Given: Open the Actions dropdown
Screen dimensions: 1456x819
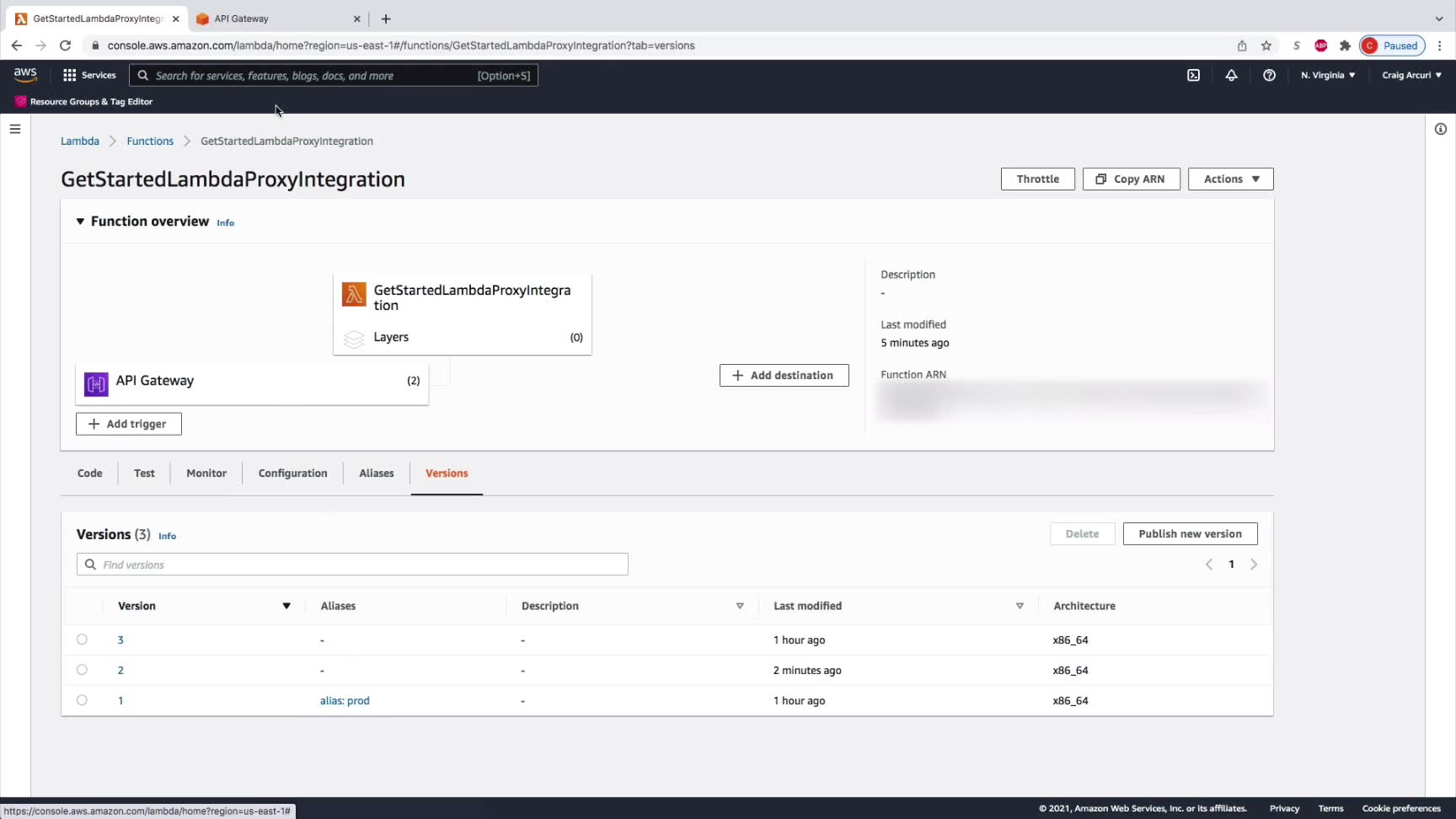Looking at the screenshot, I should tap(1231, 179).
